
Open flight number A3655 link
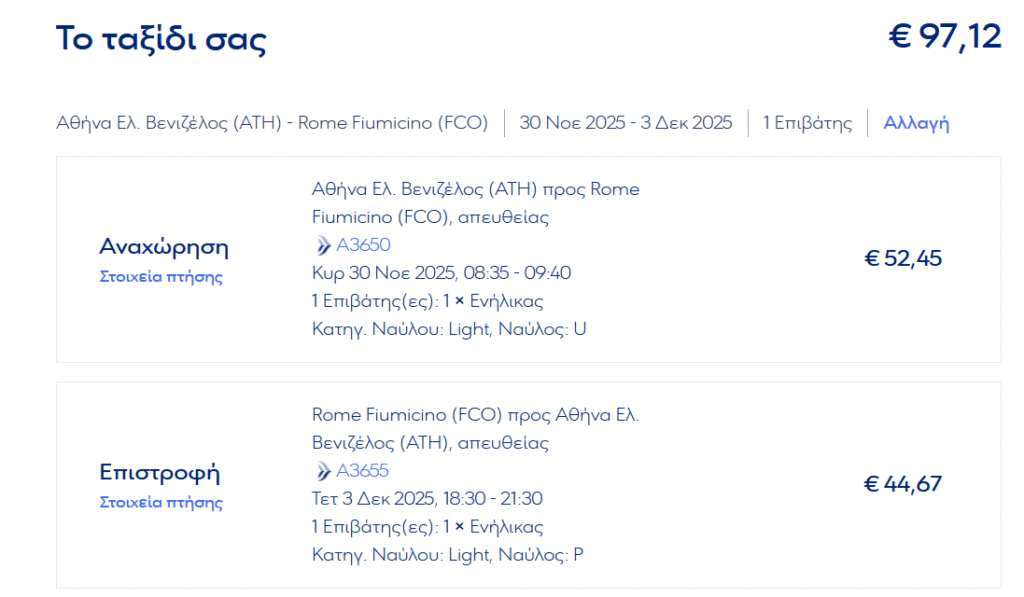point(362,471)
